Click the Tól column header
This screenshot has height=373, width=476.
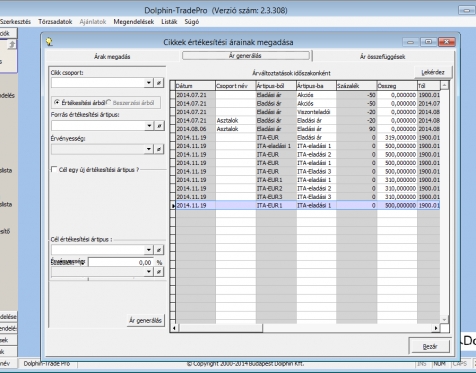[428, 86]
